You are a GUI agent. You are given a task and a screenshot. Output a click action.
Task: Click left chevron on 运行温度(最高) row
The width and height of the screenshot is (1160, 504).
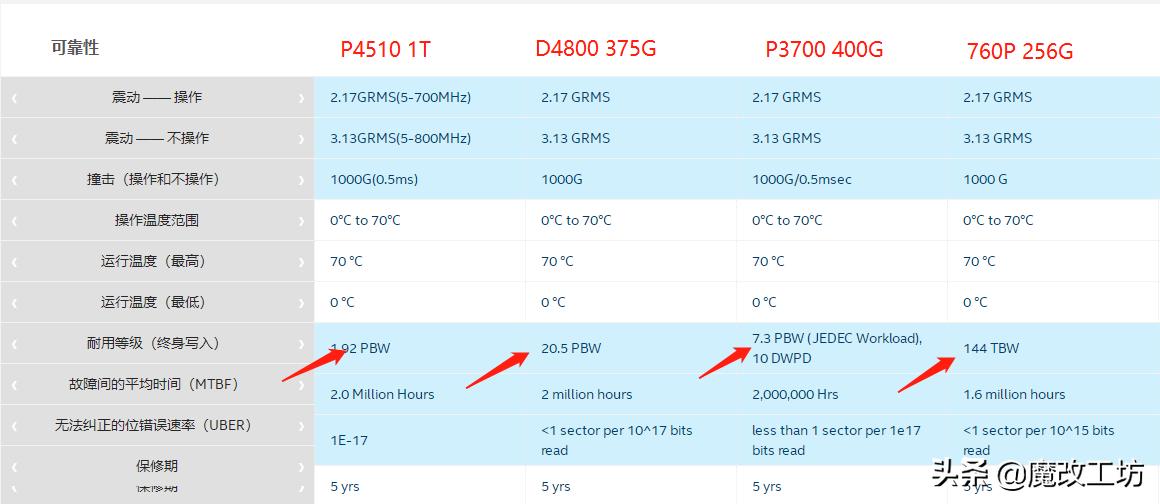14,261
